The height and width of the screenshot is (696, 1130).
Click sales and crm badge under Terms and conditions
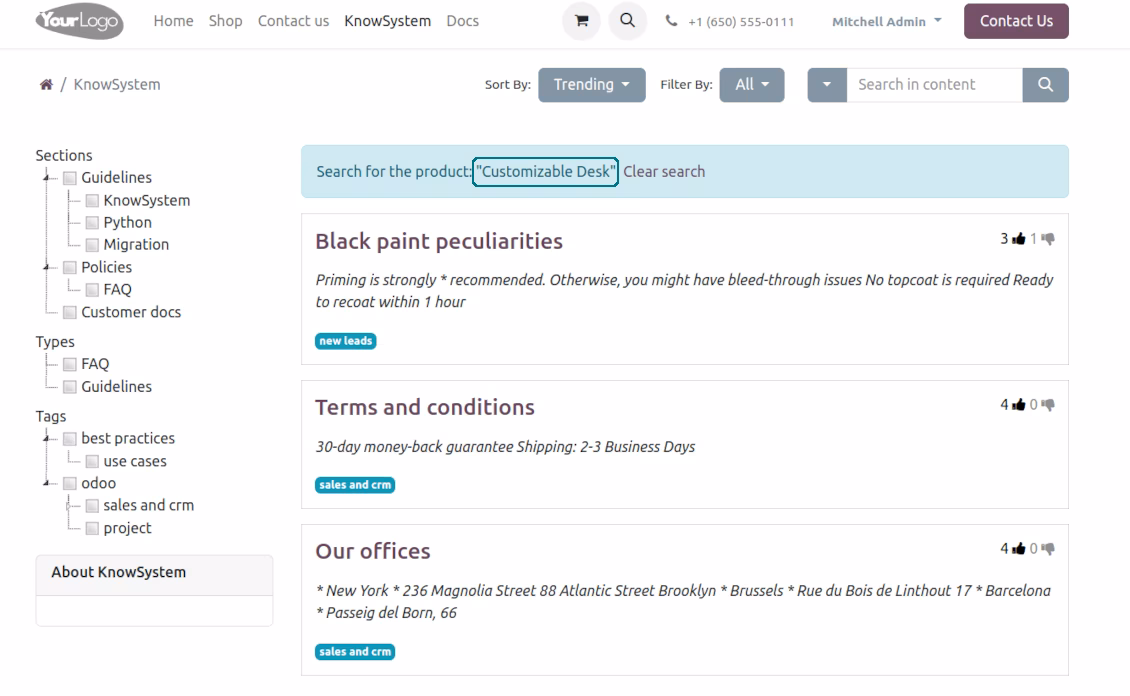pos(355,485)
